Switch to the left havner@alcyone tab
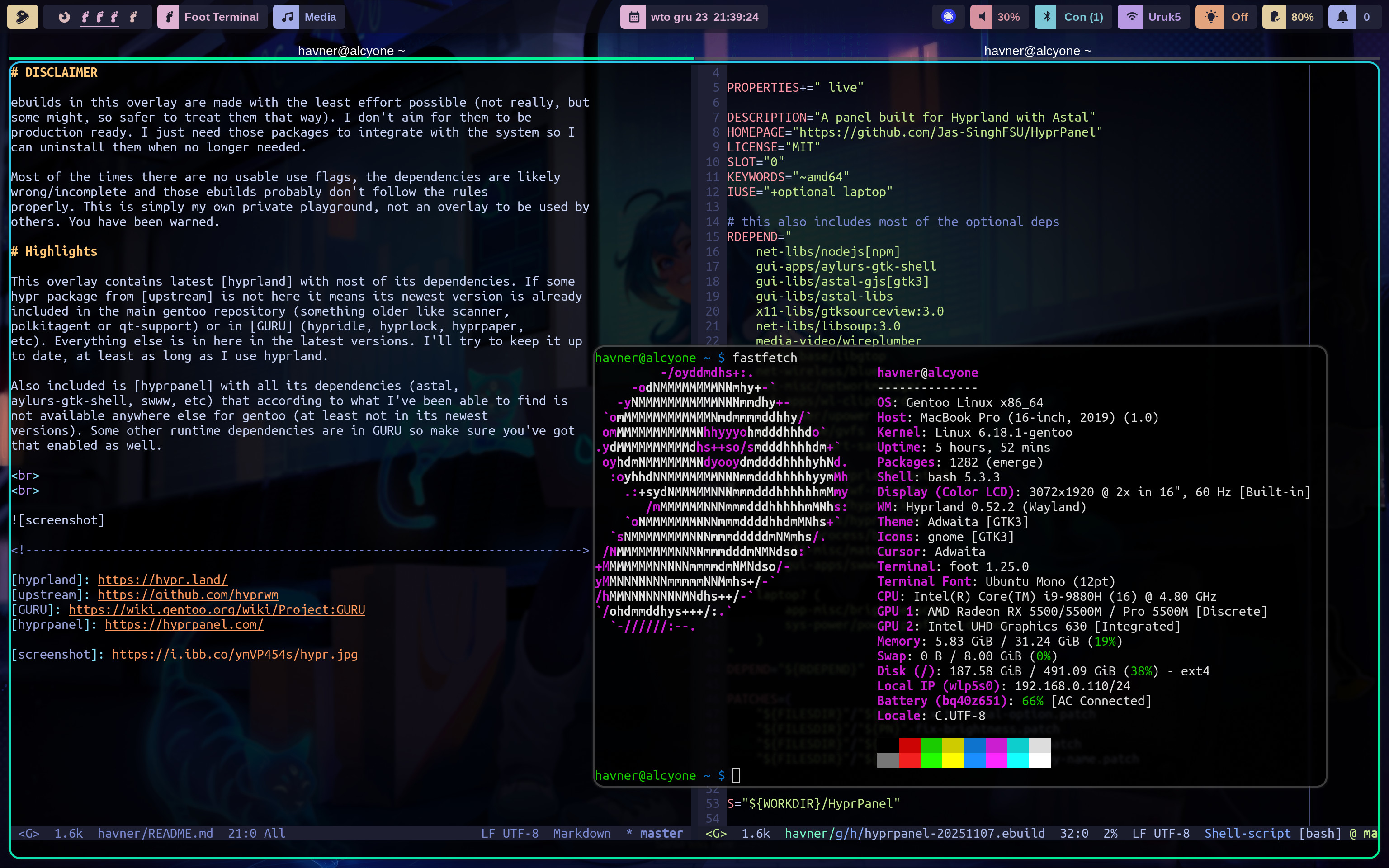This screenshot has width=1389, height=868. (x=351, y=51)
